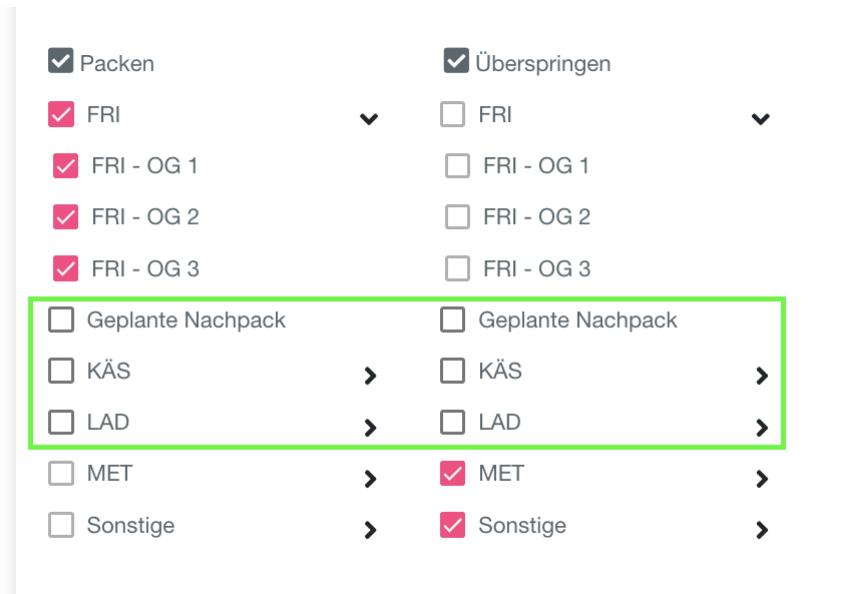The width and height of the screenshot is (842, 594).
Task: Uncheck MET in the Überspringen column
Action: (x=453, y=473)
